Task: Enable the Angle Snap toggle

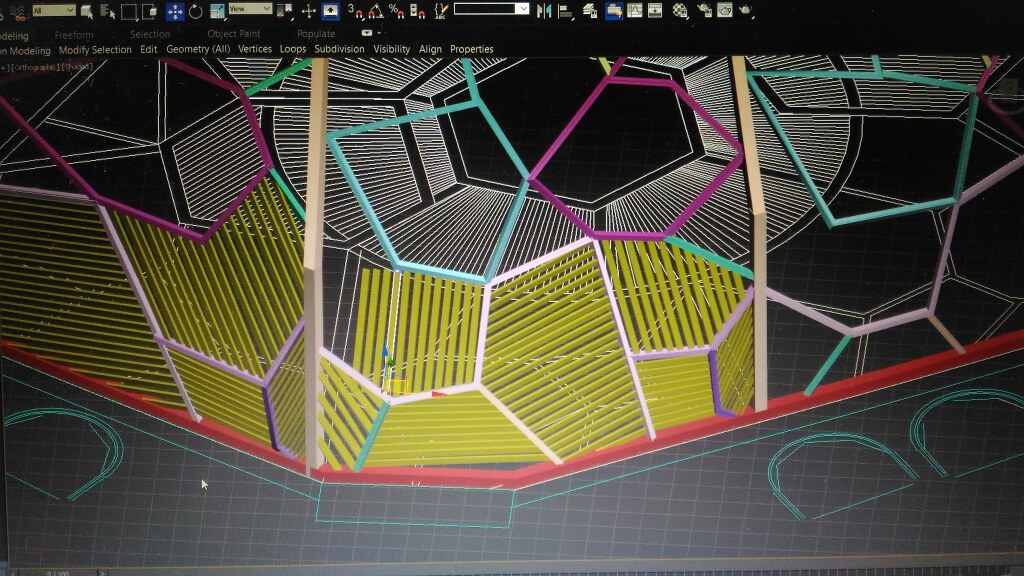Action: pos(375,11)
